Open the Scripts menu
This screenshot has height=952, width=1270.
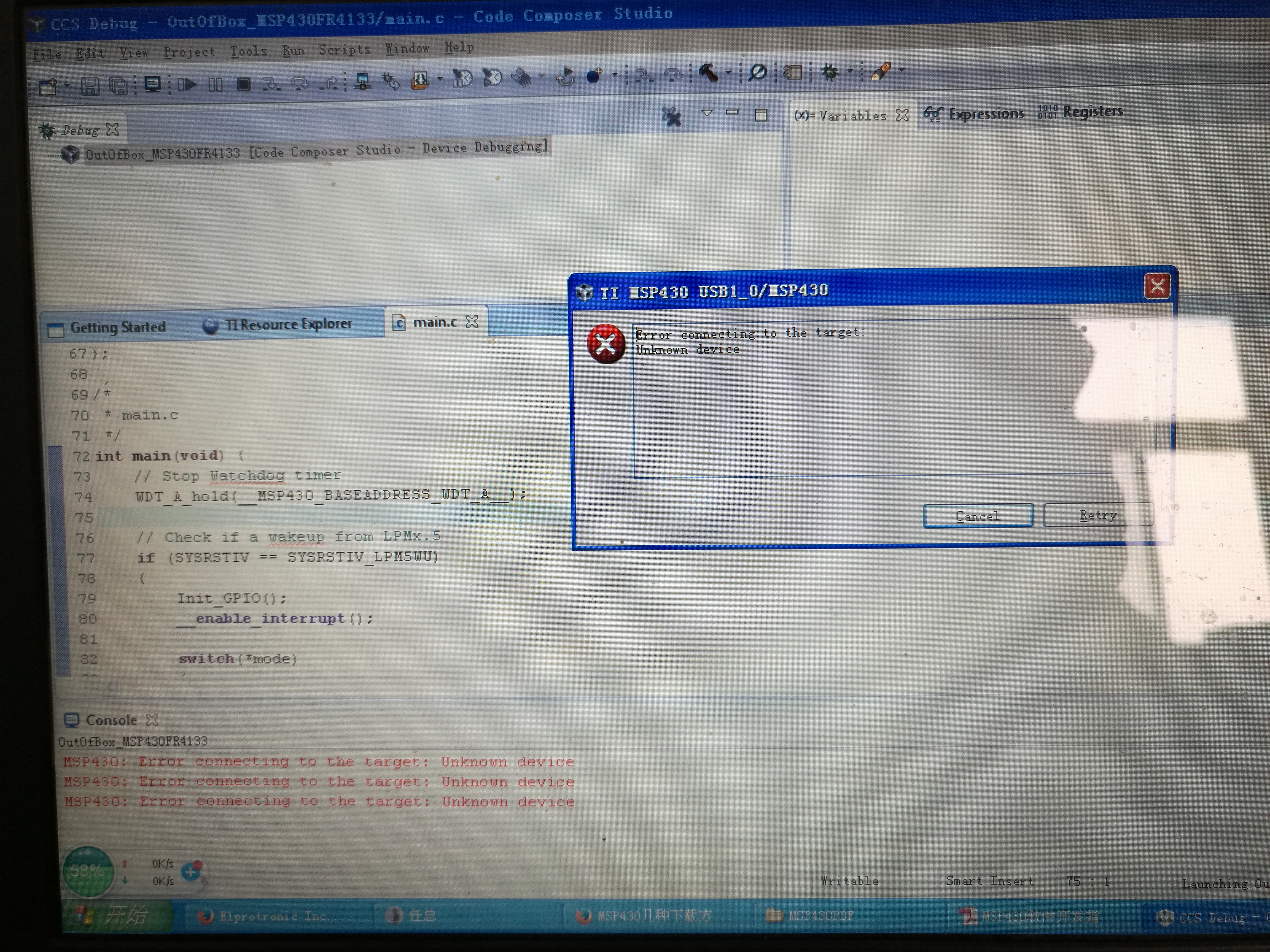[345, 50]
